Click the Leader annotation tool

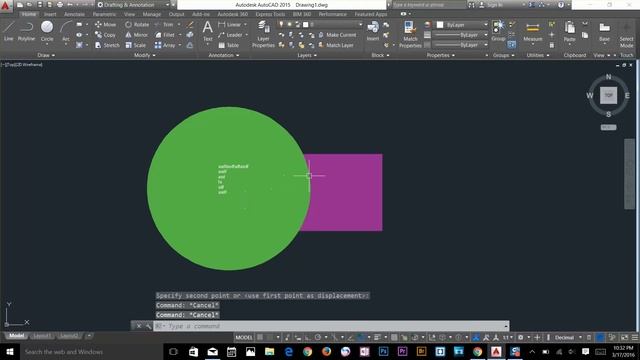tap(230, 35)
